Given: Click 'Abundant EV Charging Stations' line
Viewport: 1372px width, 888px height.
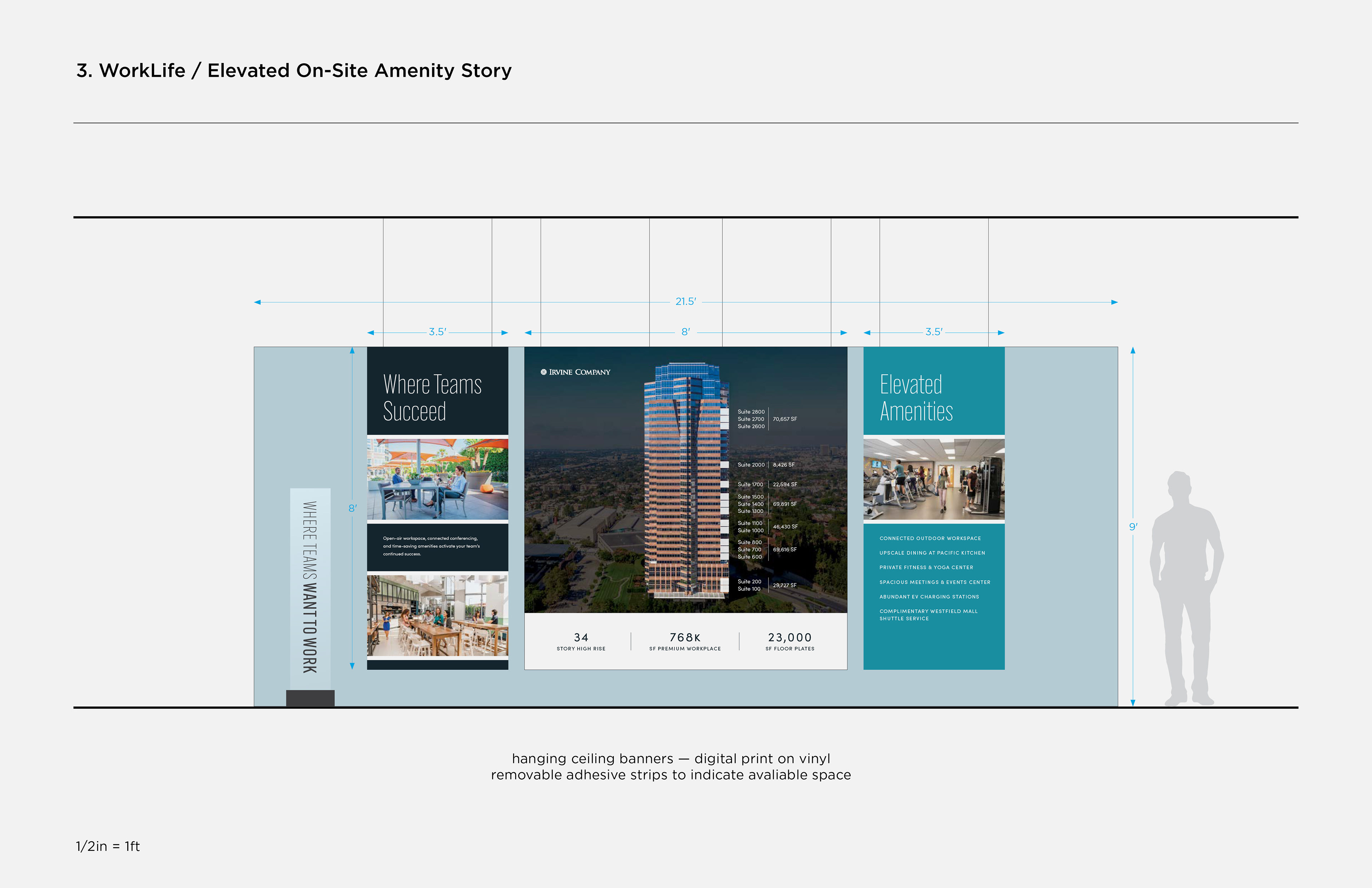Looking at the screenshot, I should tap(929, 597).
